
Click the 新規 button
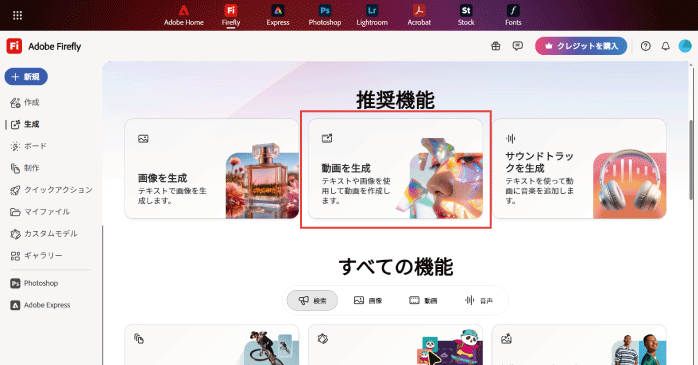click(26, 77)
